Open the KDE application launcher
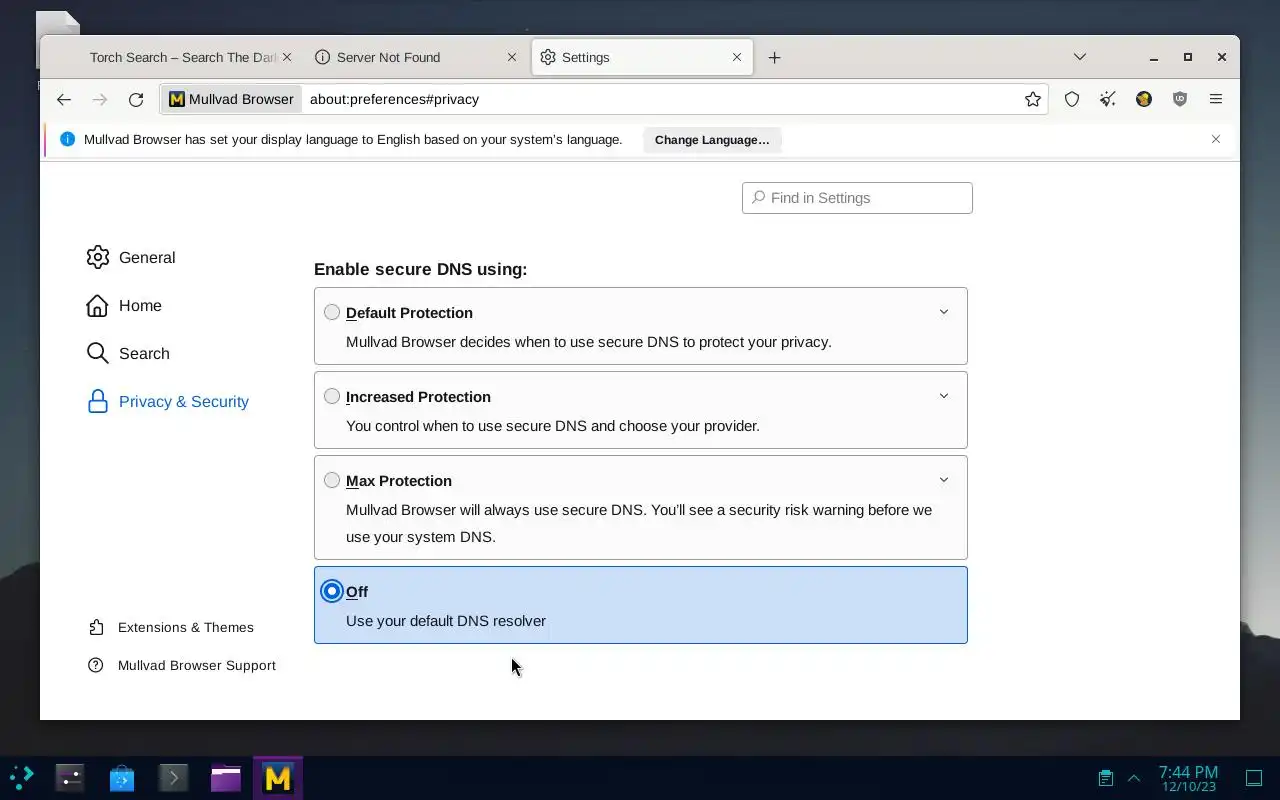1280x800 pixels. coord(22,778)
